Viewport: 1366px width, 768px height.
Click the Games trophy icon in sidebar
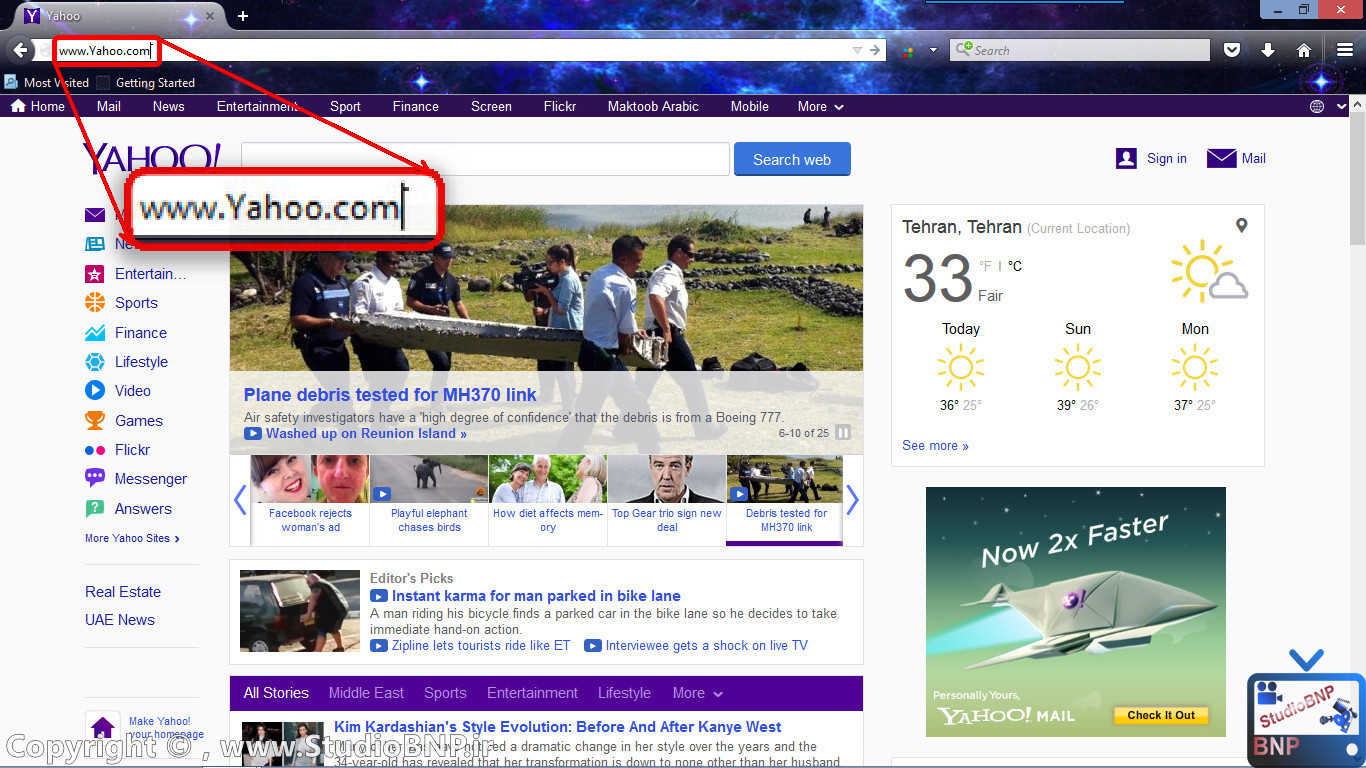coord(95,421)
